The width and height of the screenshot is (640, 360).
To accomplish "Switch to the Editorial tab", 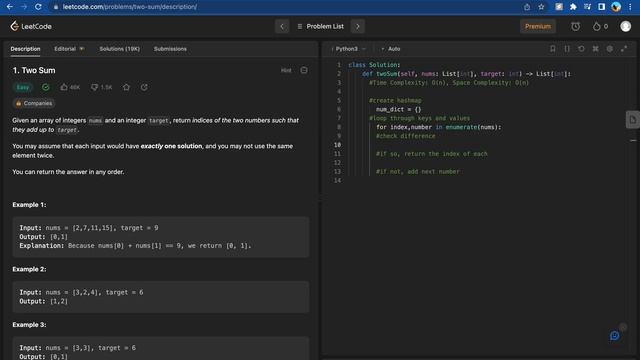I will pos(69,49).
